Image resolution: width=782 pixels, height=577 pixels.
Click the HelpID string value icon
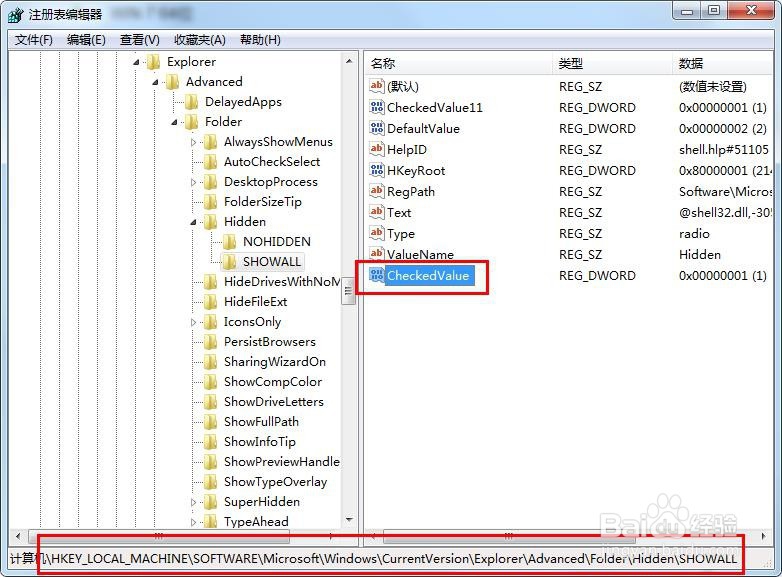tap(377, 149)
